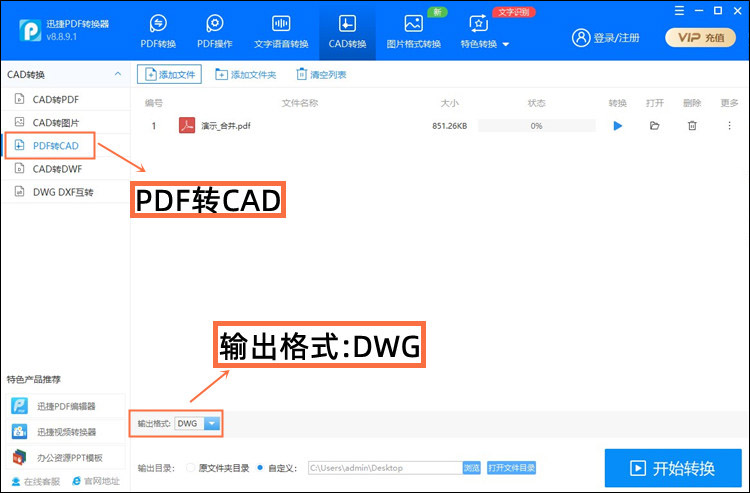Click the 状态 column header

pos(537,103)
